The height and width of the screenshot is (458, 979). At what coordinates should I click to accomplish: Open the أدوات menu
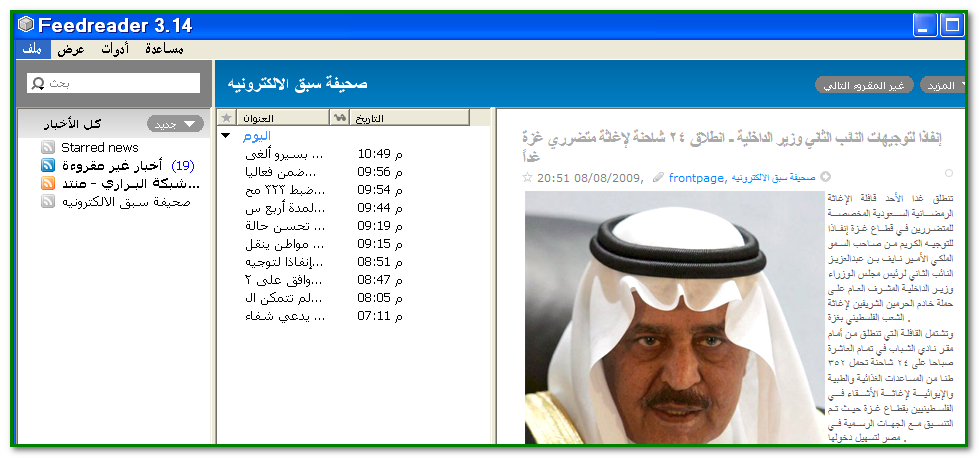click(116, 50)
